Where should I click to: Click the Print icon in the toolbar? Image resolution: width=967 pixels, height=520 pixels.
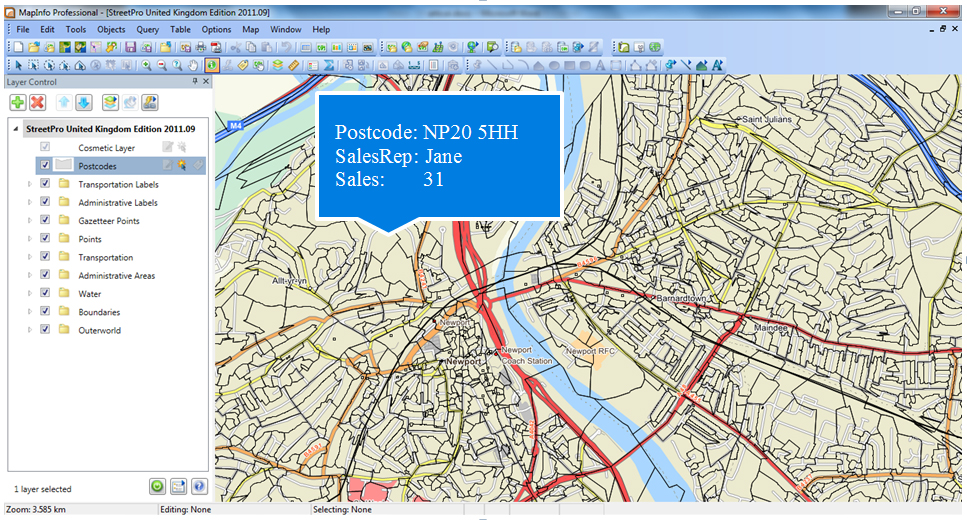[200, 47]
